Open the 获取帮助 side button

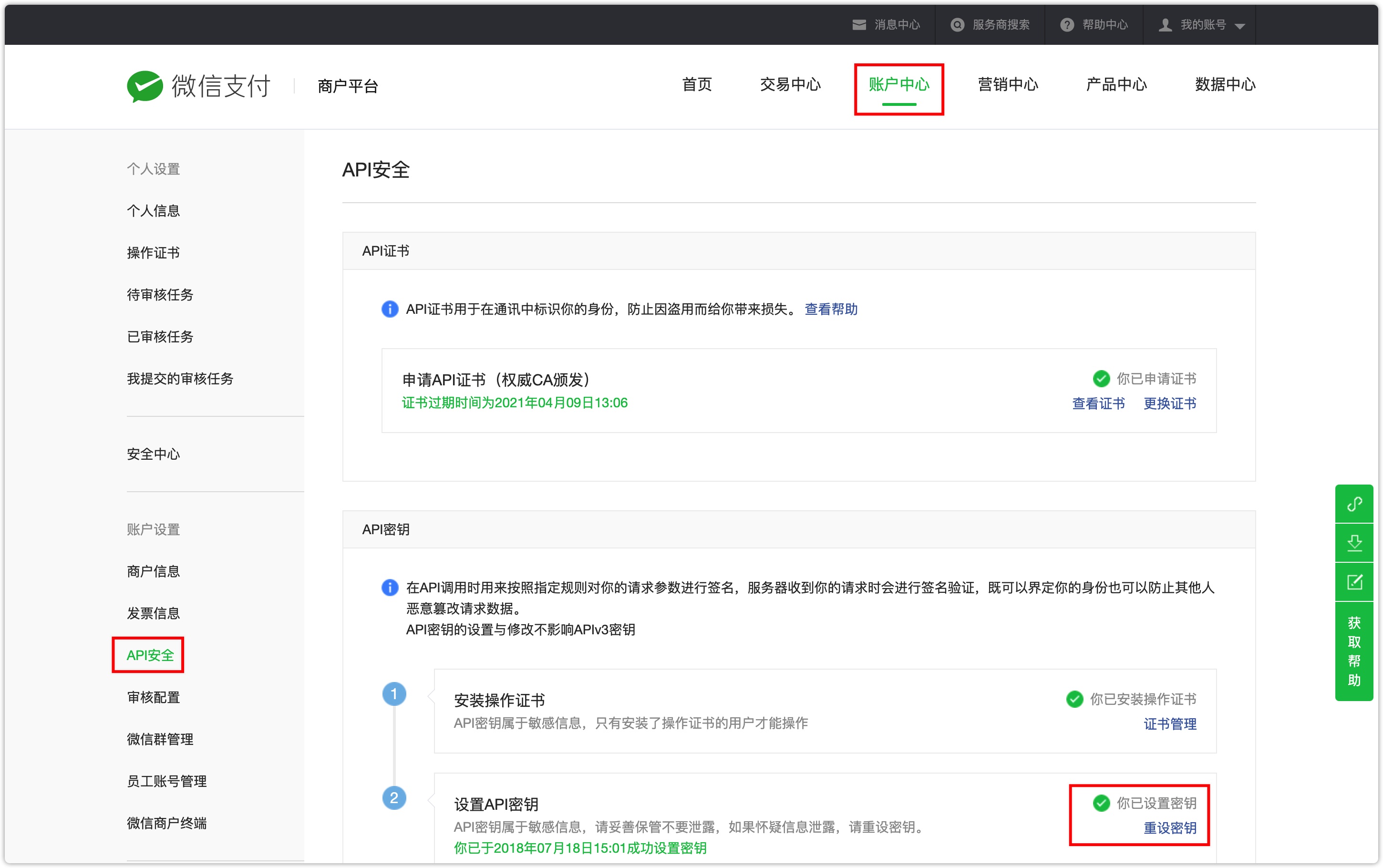pyautogui.click(x=1354, y=651)
